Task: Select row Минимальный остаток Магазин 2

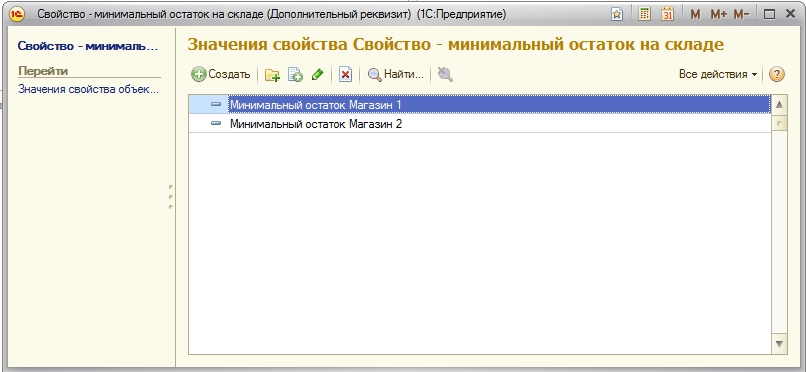Action: tap(479, 123)
